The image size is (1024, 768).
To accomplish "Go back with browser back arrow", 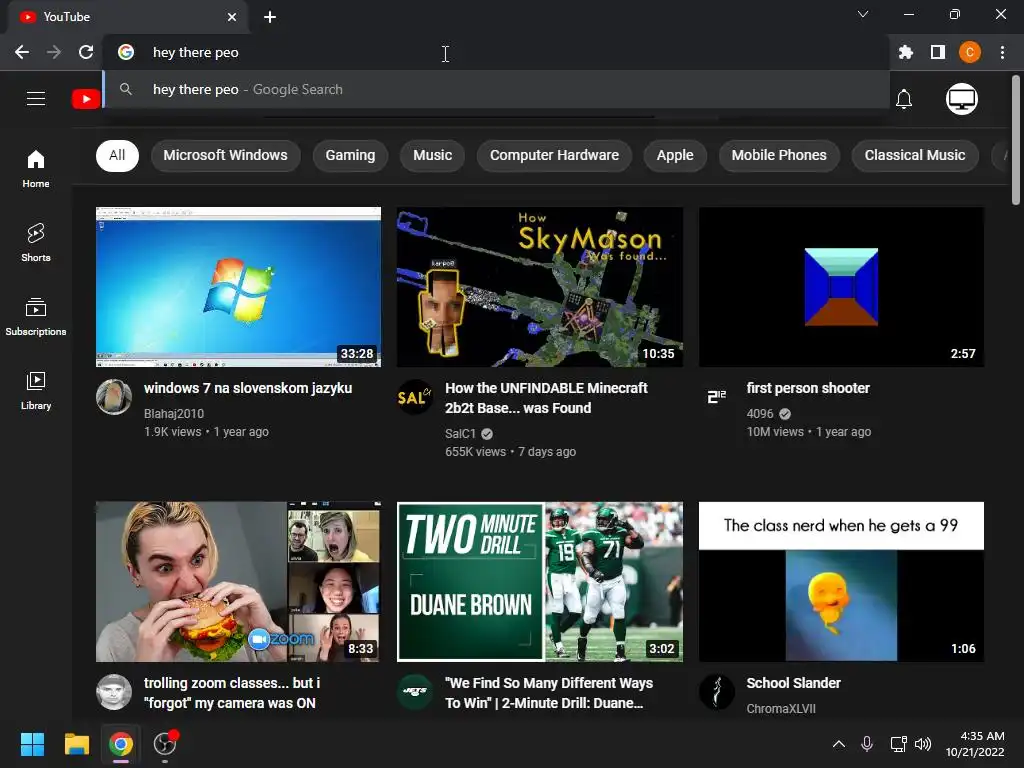I will point(22,52).
